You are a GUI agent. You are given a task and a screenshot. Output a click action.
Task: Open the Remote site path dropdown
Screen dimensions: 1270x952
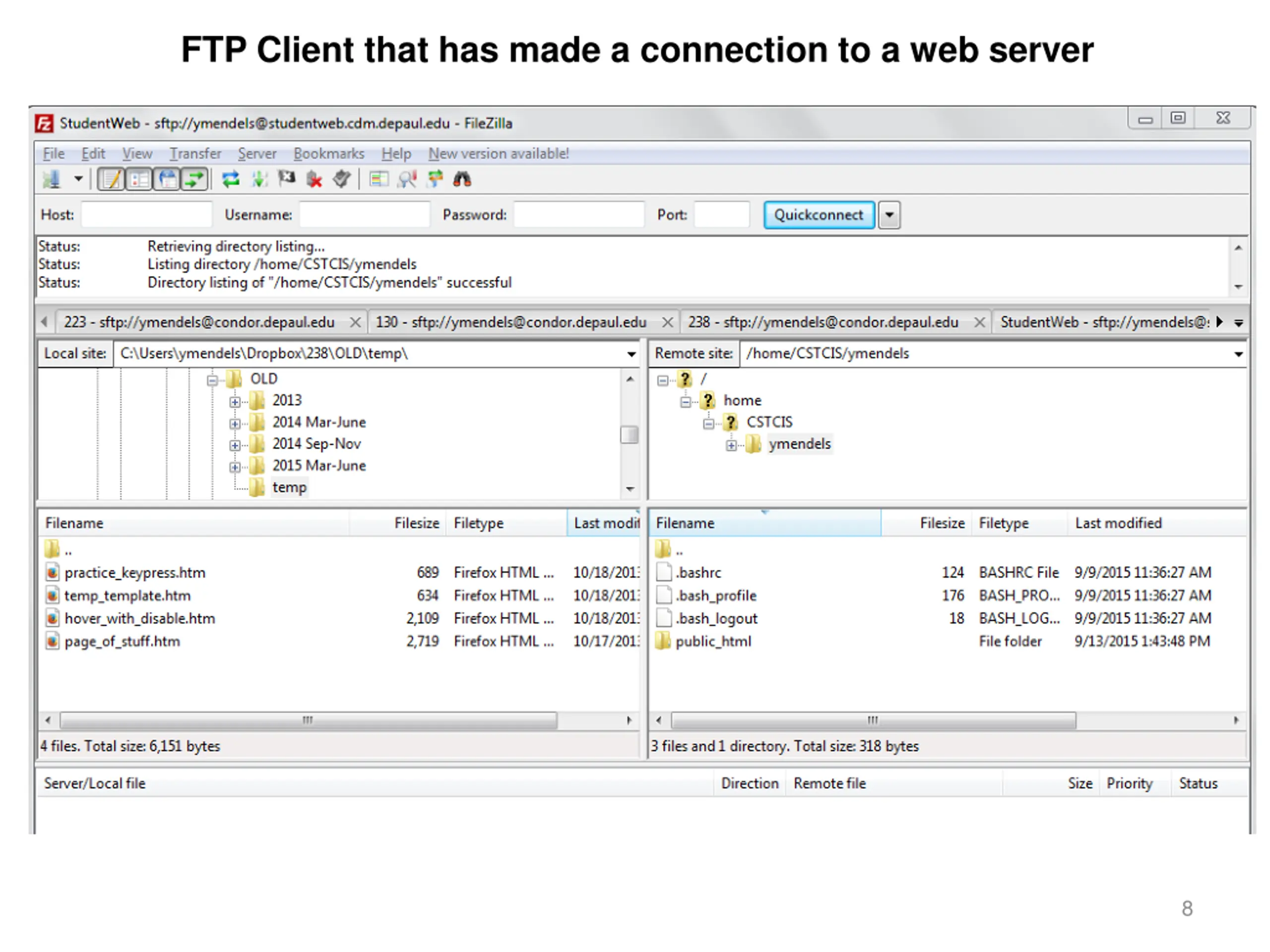click(1238, 354)
